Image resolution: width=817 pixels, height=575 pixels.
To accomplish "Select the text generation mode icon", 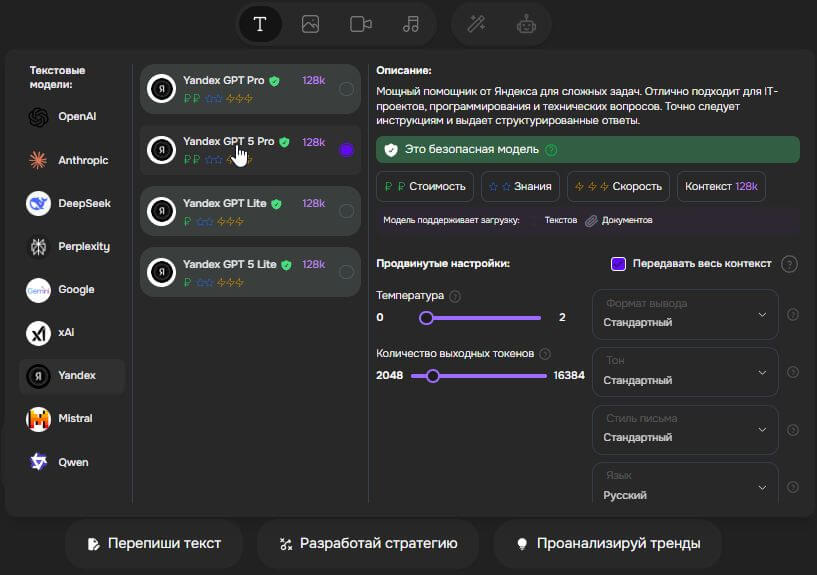I will point(260,24).
